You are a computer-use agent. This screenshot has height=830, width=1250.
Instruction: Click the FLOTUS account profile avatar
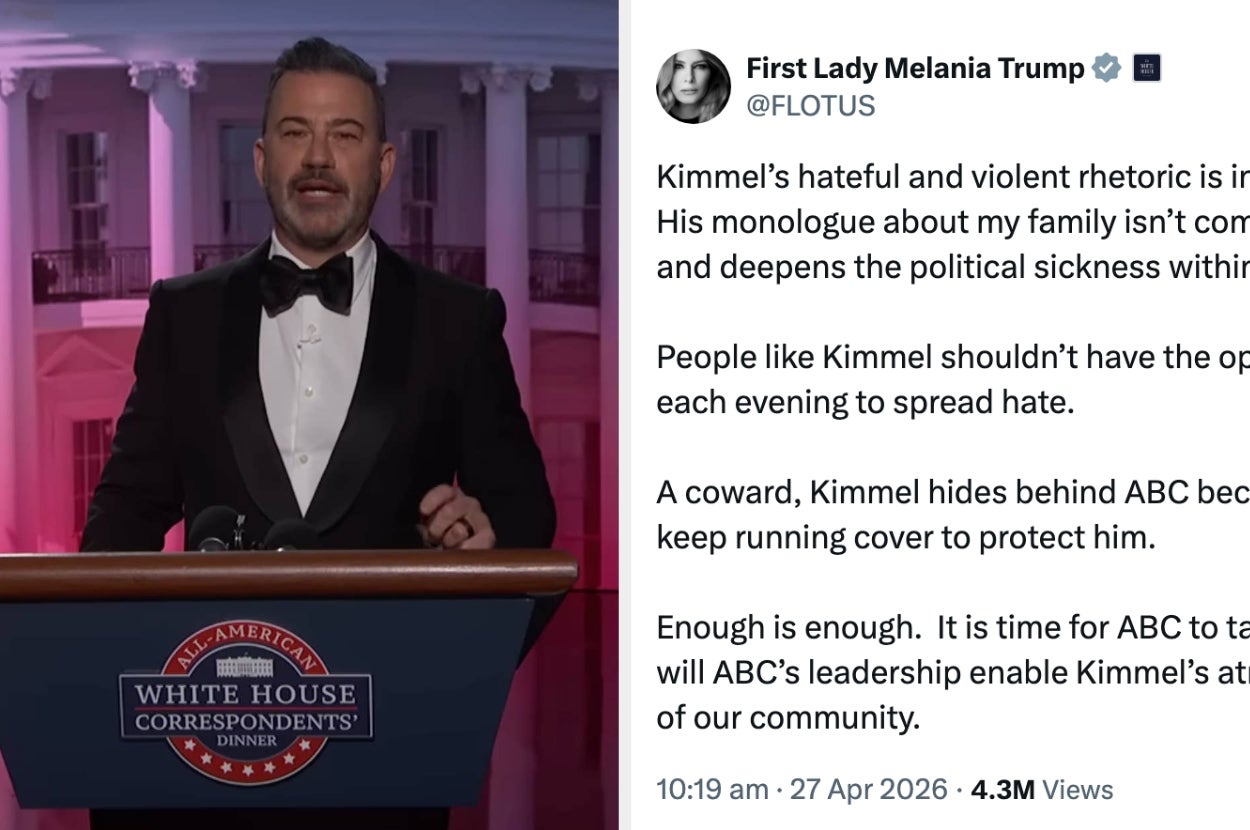693,86
